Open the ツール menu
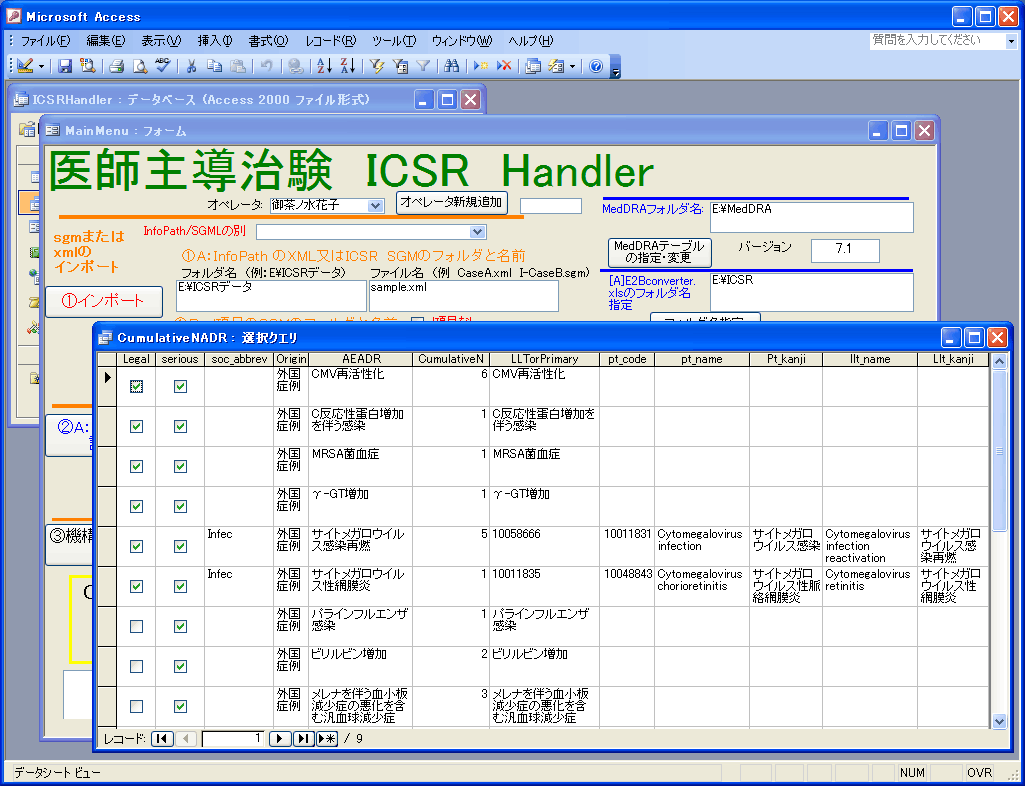 [394, 41]
